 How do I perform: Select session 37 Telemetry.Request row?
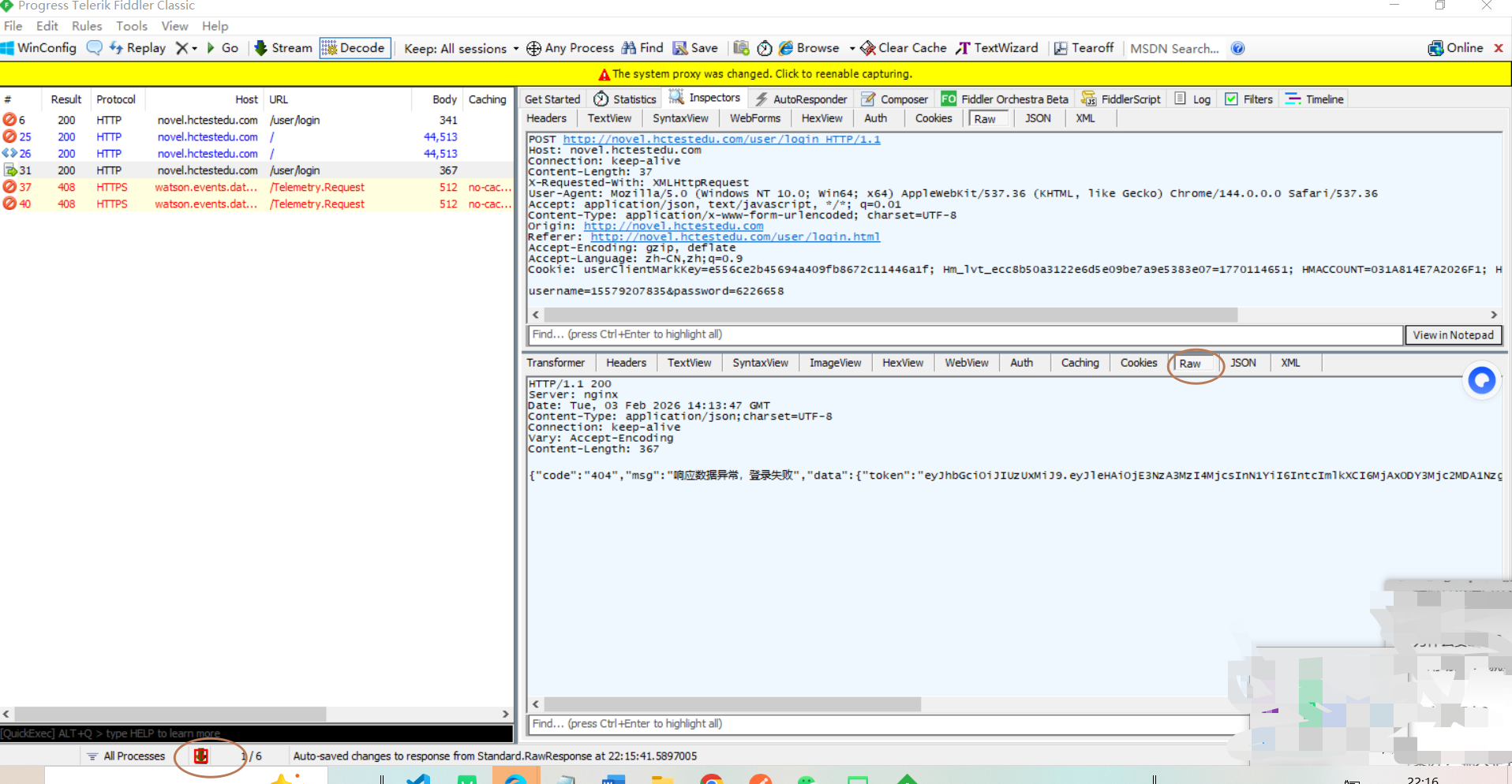click(256, 187)
